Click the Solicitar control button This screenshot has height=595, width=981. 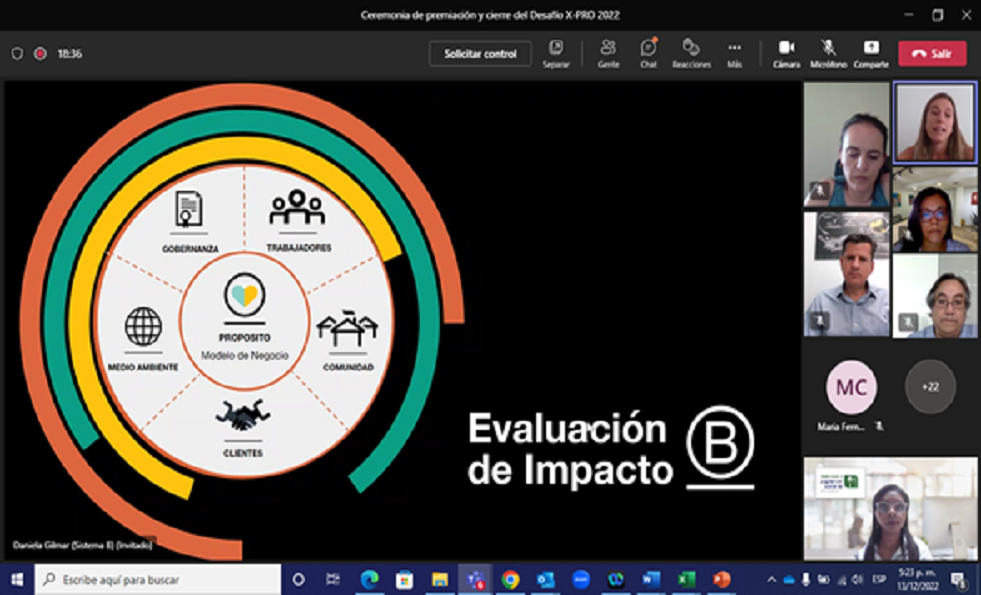tap(480, 54)
